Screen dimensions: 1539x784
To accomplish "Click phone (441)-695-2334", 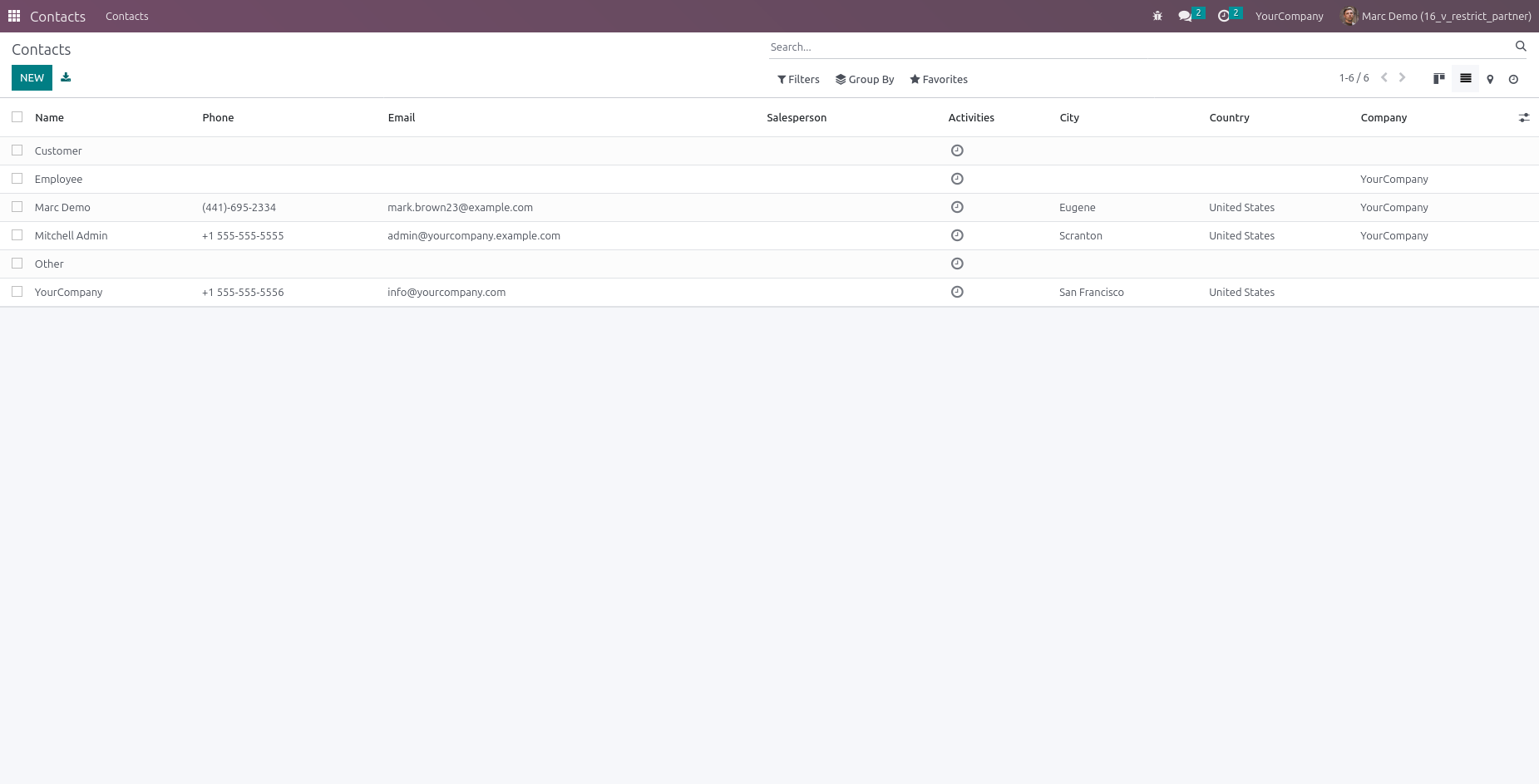I will 239,207.
